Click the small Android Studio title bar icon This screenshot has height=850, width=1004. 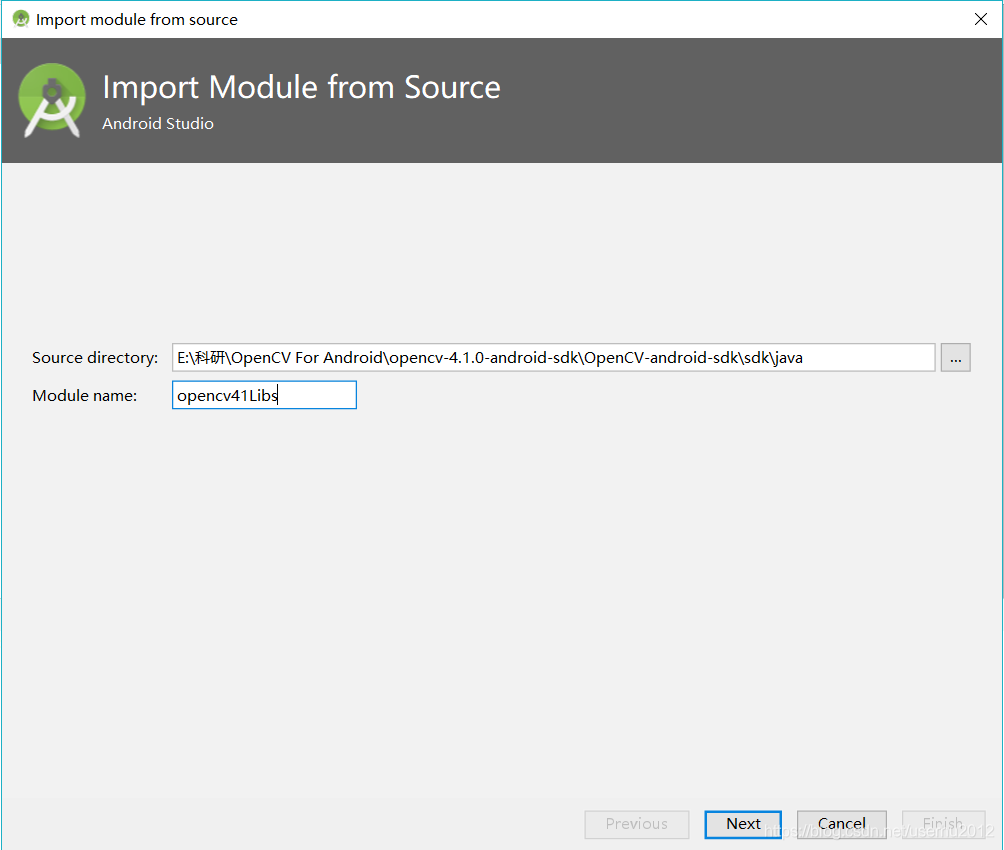tap(20, 19)
